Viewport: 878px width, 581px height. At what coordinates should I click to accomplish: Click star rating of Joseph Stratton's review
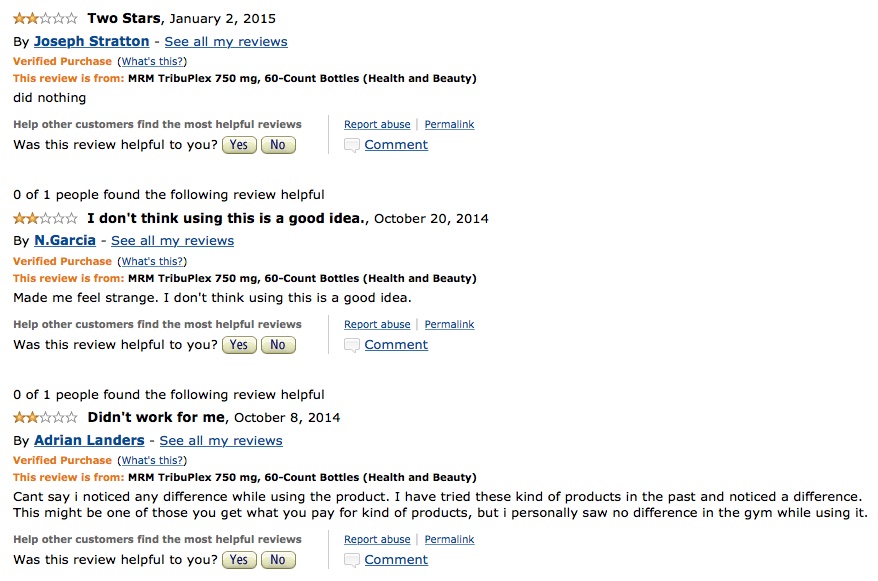point(45,18)
